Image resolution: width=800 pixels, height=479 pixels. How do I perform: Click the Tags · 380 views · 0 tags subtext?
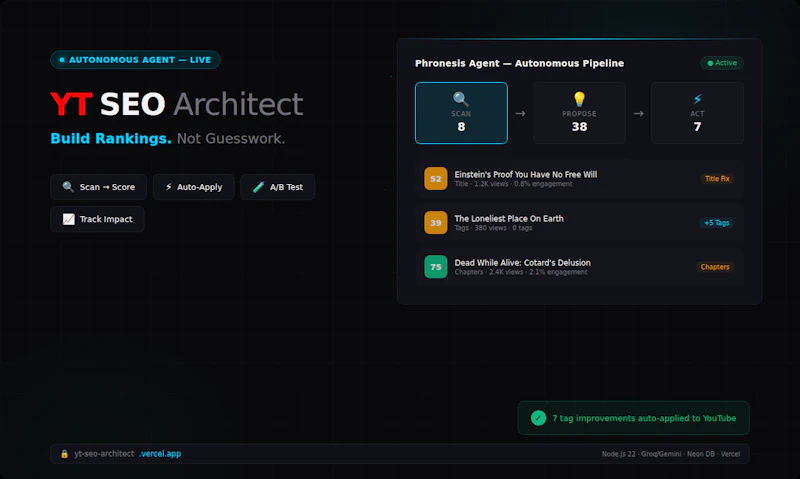coord(493,228)
